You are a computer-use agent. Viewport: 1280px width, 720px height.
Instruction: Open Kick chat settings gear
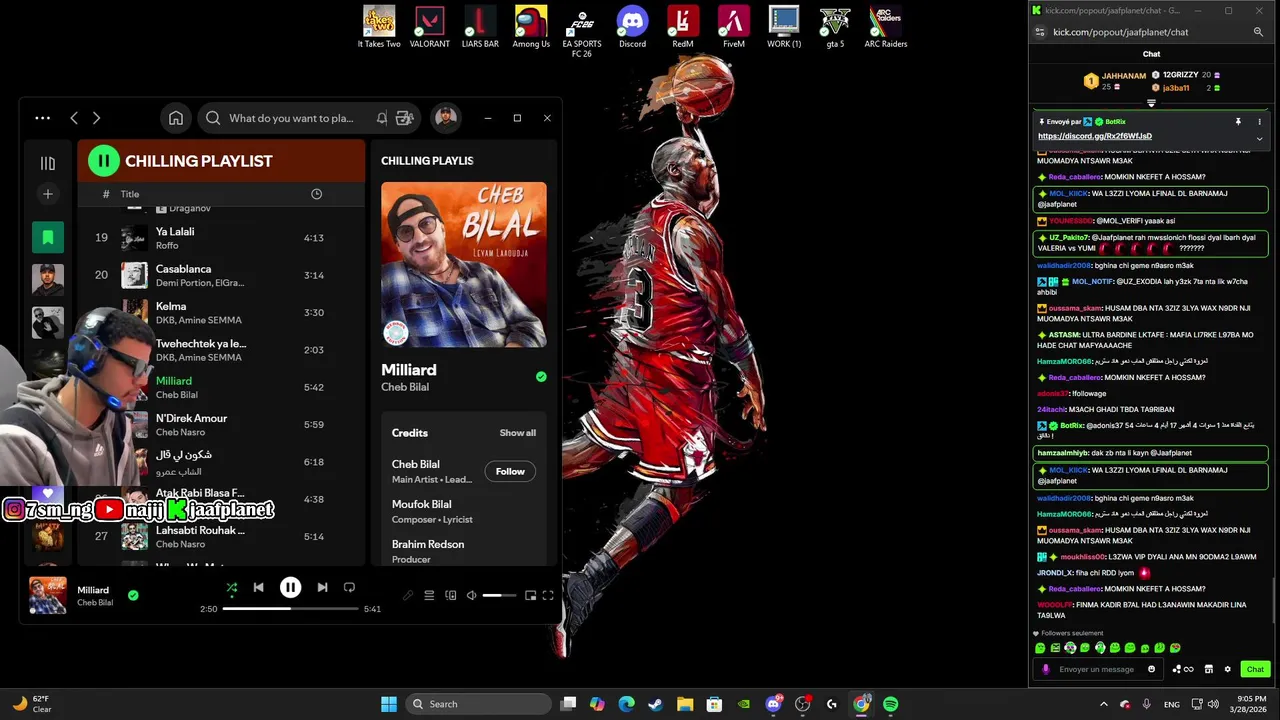click(x=1227, y=669)
